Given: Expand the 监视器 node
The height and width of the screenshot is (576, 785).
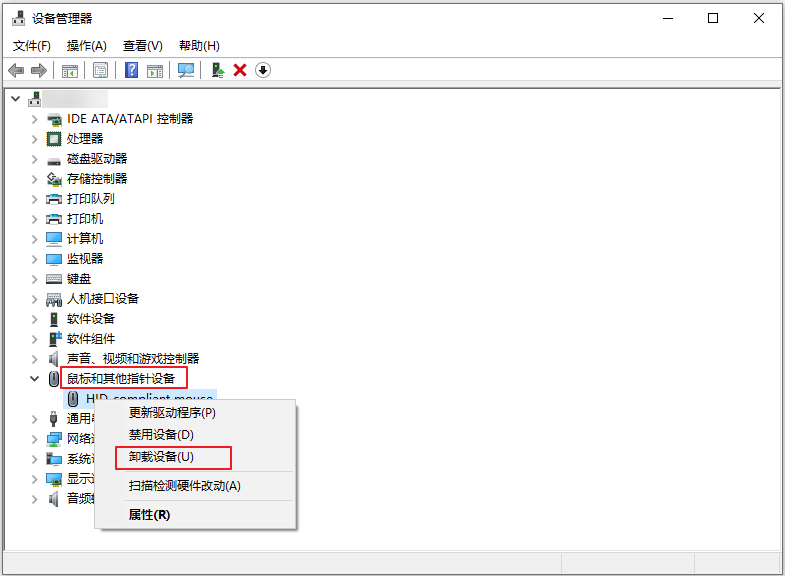Looking at the screenshot, I should pyautogui.click(x=35, y=259).
